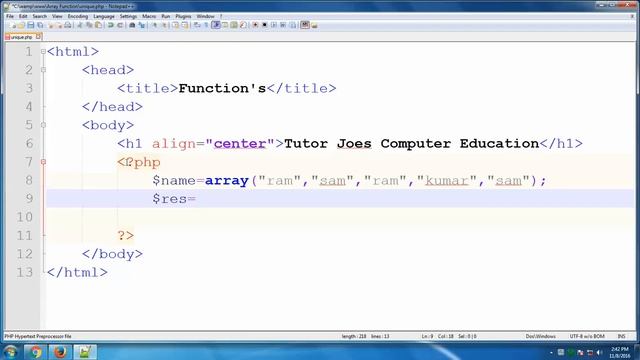Toggle Show All Characters icon
The width and height of the screenshot is (640, 360).
[x=206, y=25]
